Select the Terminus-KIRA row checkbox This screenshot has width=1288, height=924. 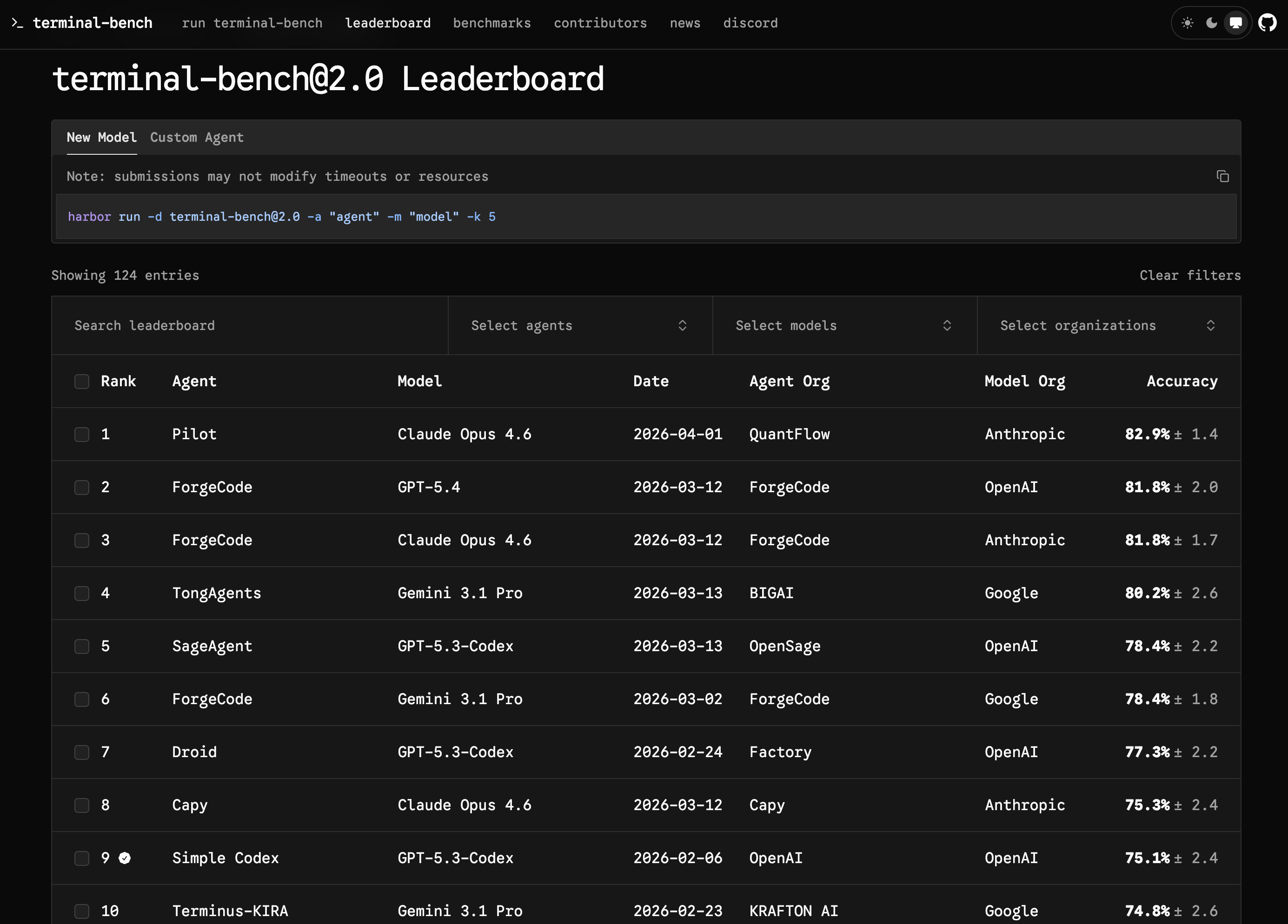82,911
